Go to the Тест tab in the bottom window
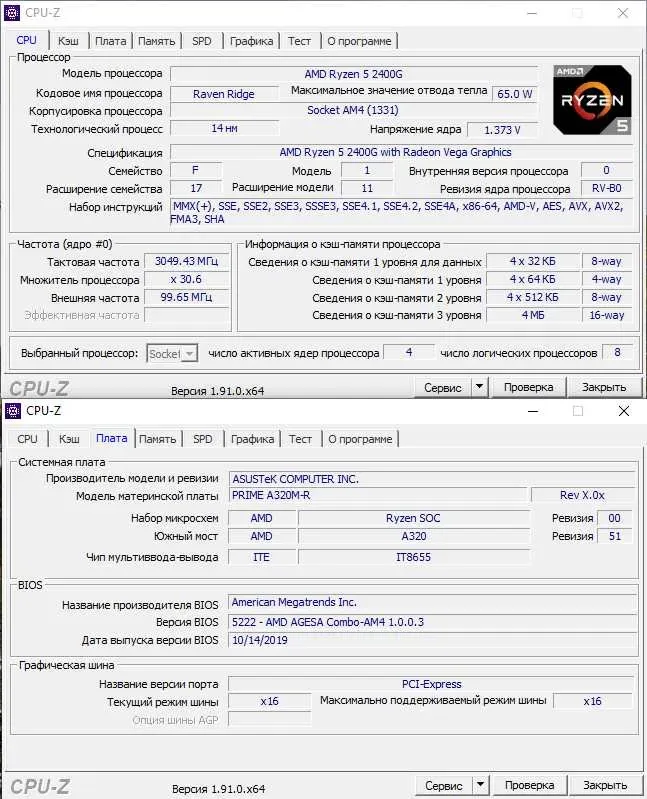 [x=300, y=439]
